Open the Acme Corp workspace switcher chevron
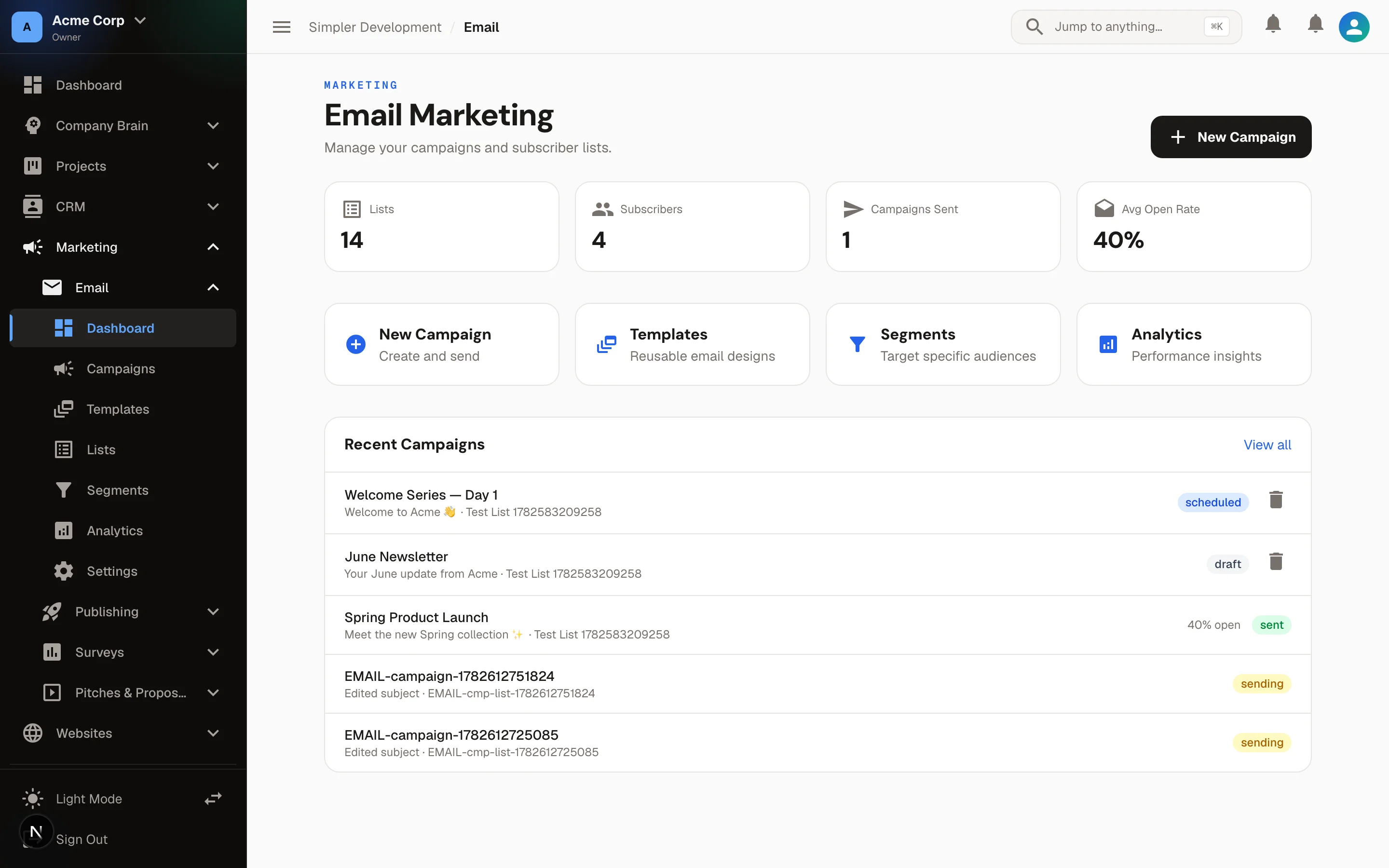 (140, 20)
